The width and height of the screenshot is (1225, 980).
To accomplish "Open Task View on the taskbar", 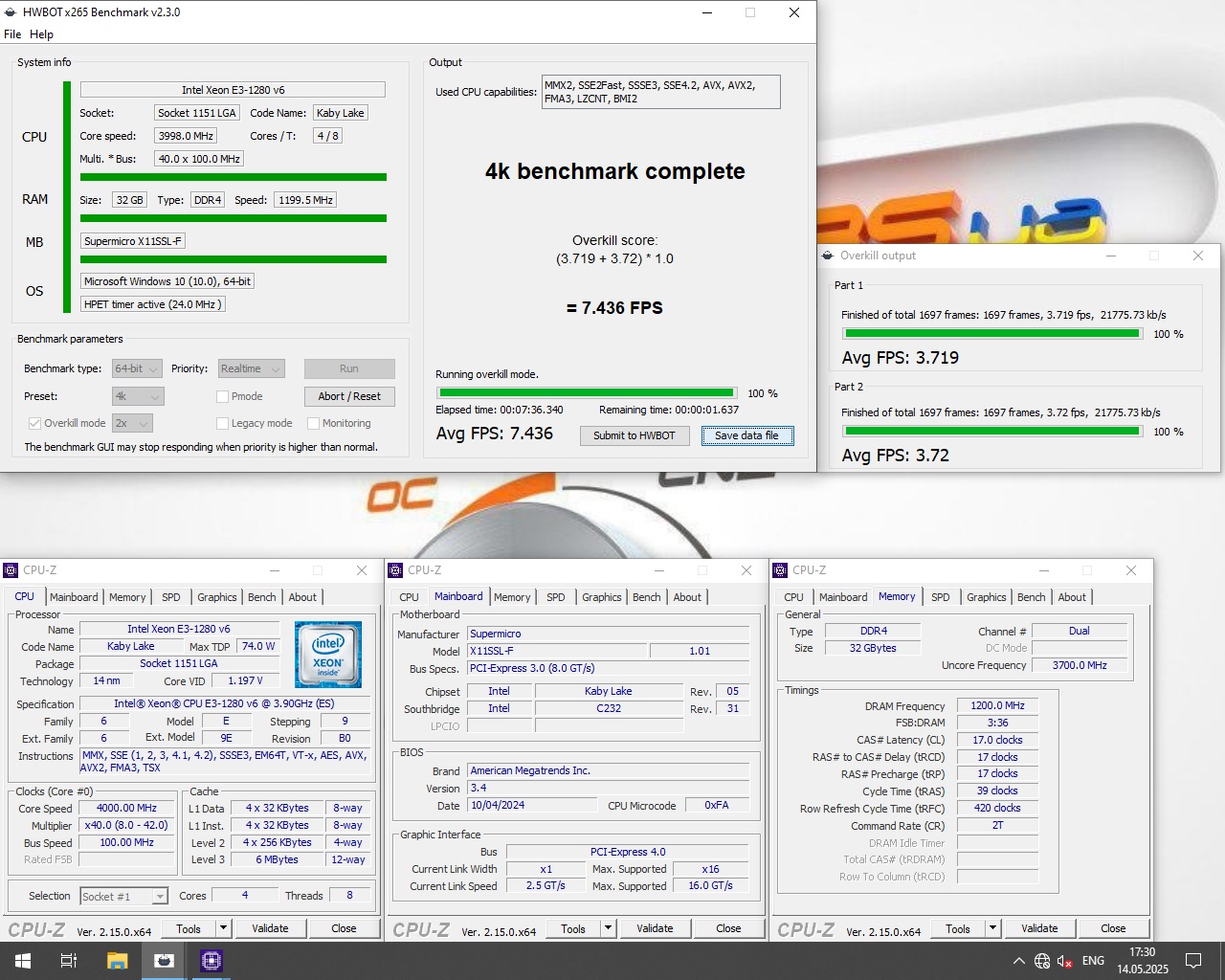I will pos(69,961).
